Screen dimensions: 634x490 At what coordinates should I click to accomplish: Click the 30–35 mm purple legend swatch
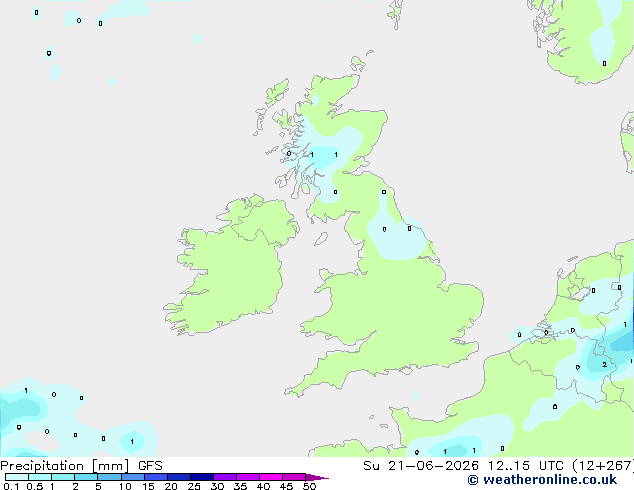[225, 477]
